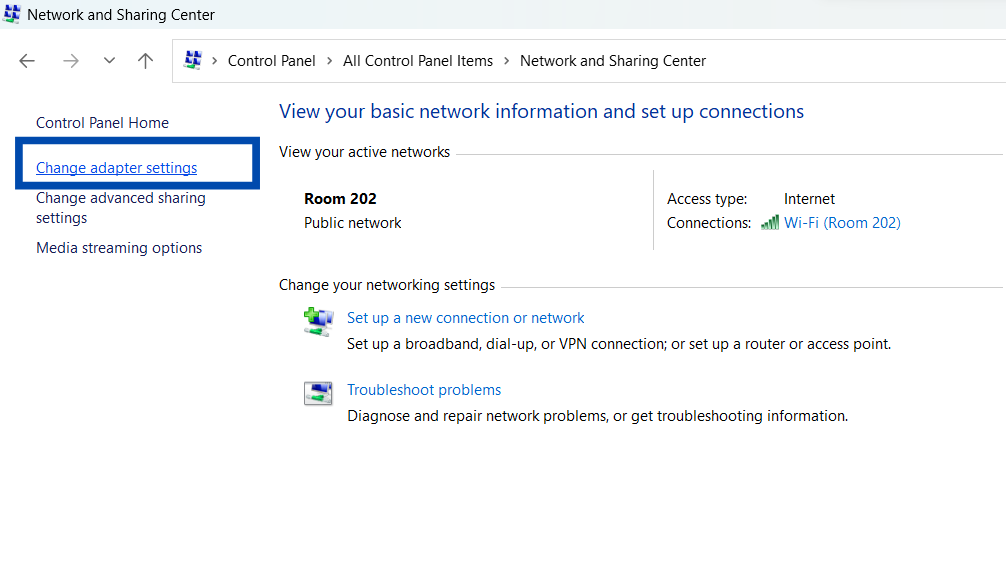Viewport: 1006px width, 571px height.
Task: Select the All Control Panel Items breadcrumb
Action: point(418,61)
